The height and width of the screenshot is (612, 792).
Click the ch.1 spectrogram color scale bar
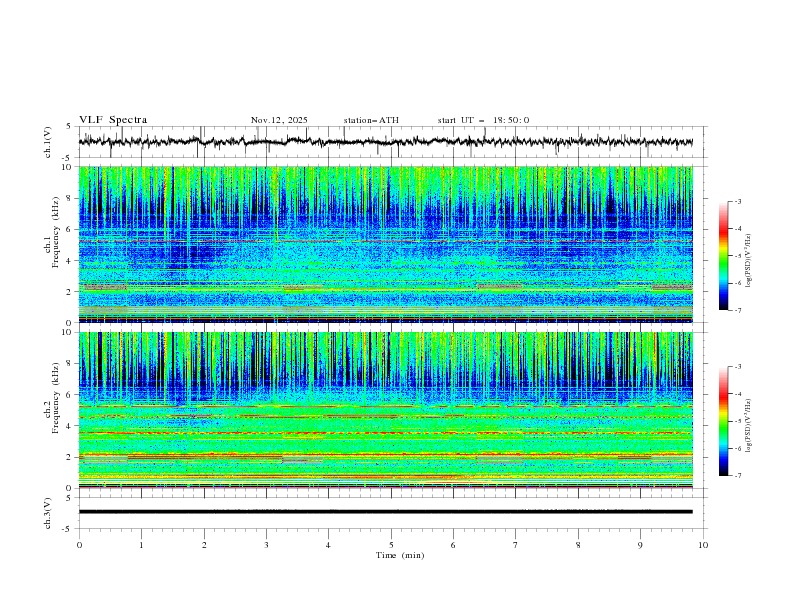[x=723, y=256]
